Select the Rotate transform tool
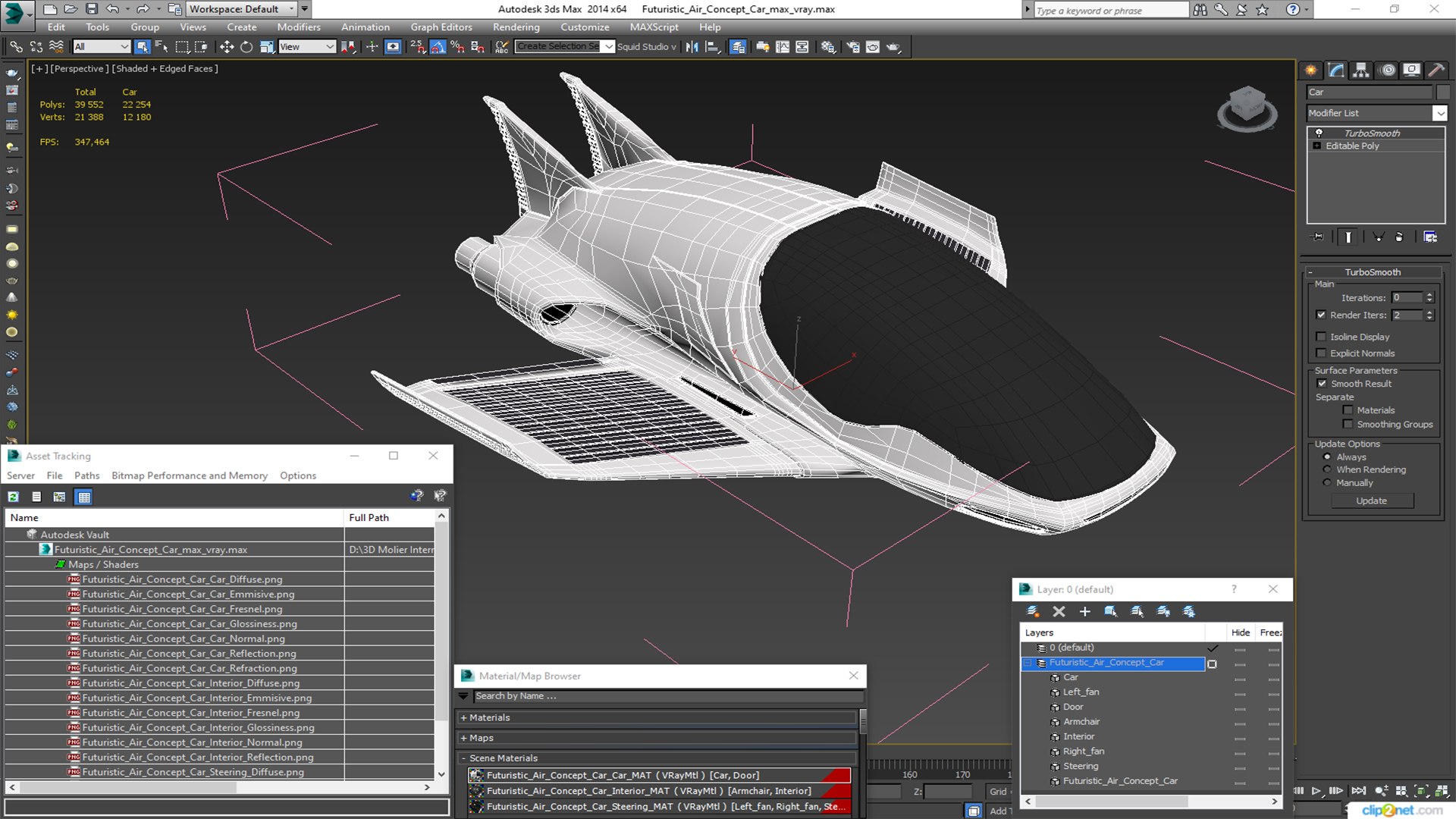This screenshot has width=1456, height=819. [x=246, y=47]
